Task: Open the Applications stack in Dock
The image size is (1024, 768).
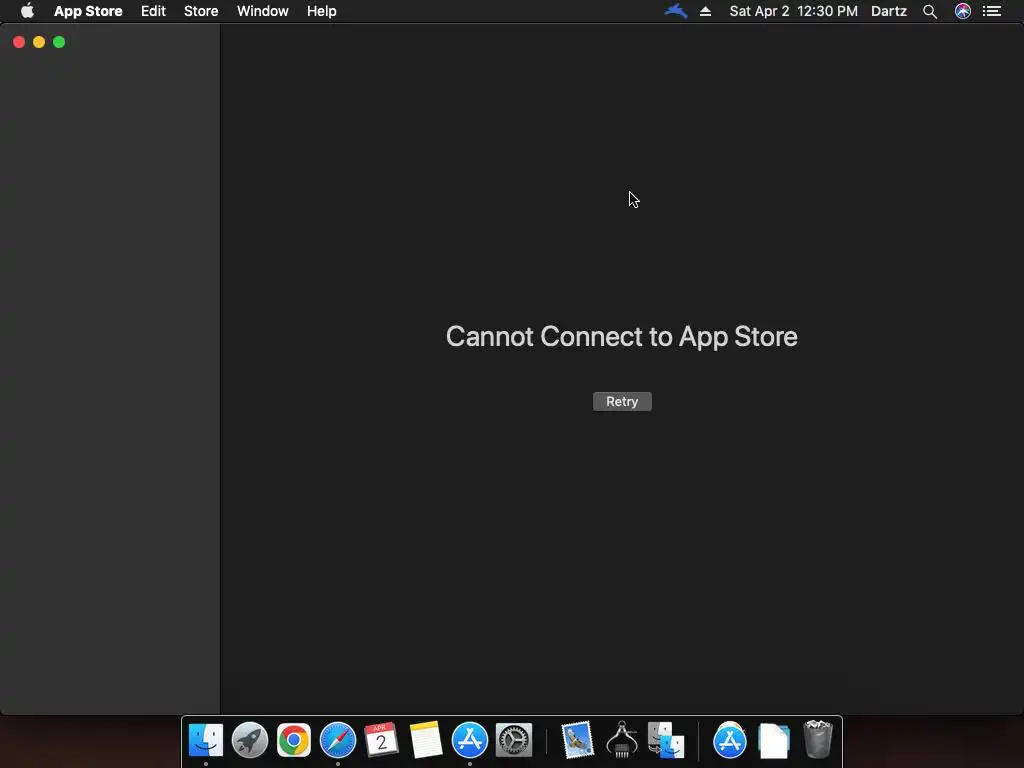Action: [x=729, y=741]
